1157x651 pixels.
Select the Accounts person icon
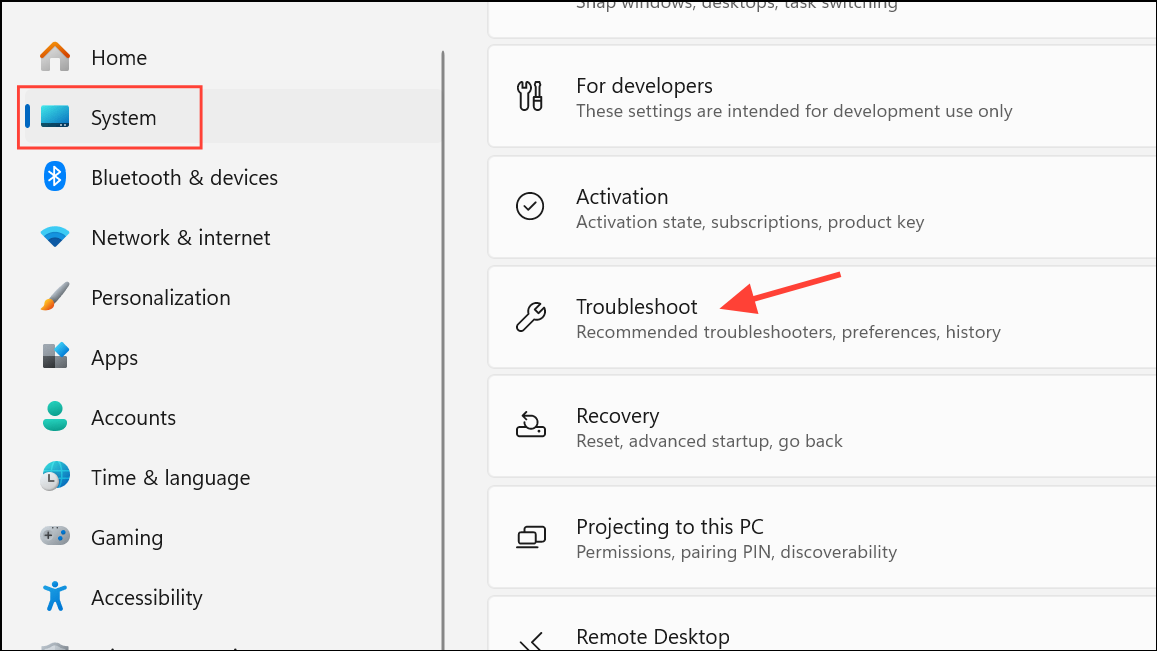pyautogui.click(x=53, y=417)
